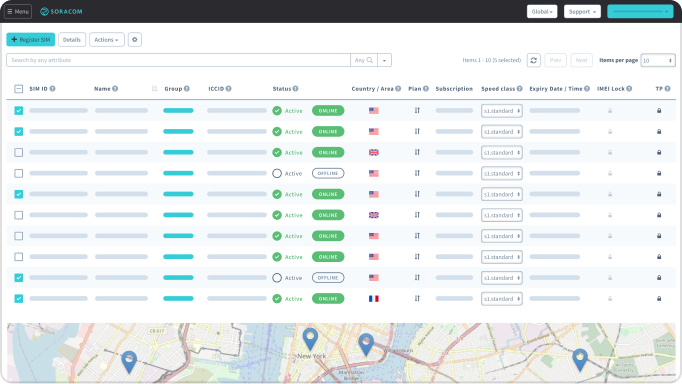Viewport: 682px width, 384px height.
Task: Uncheck the fifth SIM row checkbox
Action: point(19,194)
